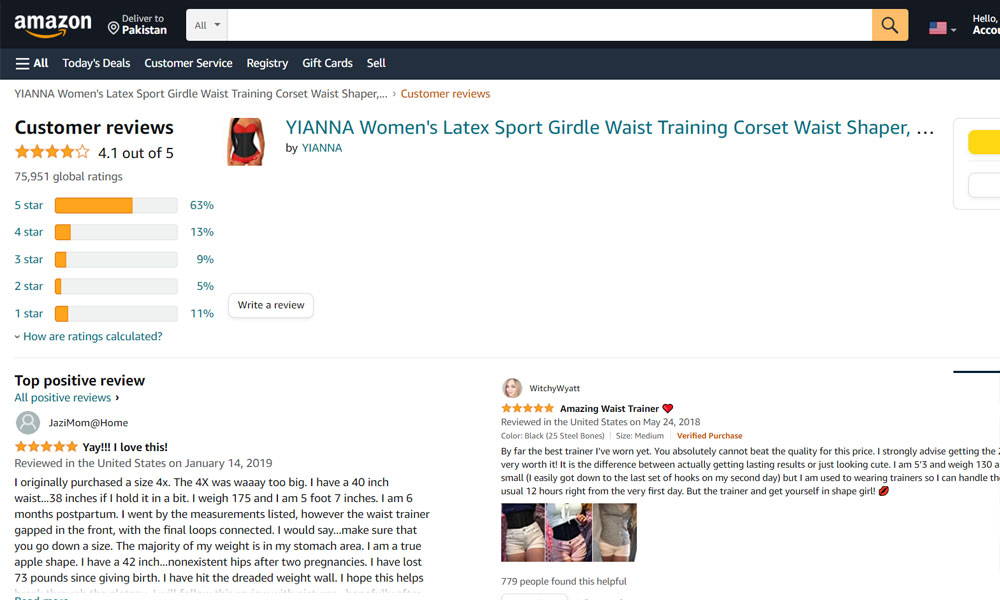This screenshot has width=1000, height=600.
Task: Open Today's Deals in navigation bar
Action: (96, 63)
